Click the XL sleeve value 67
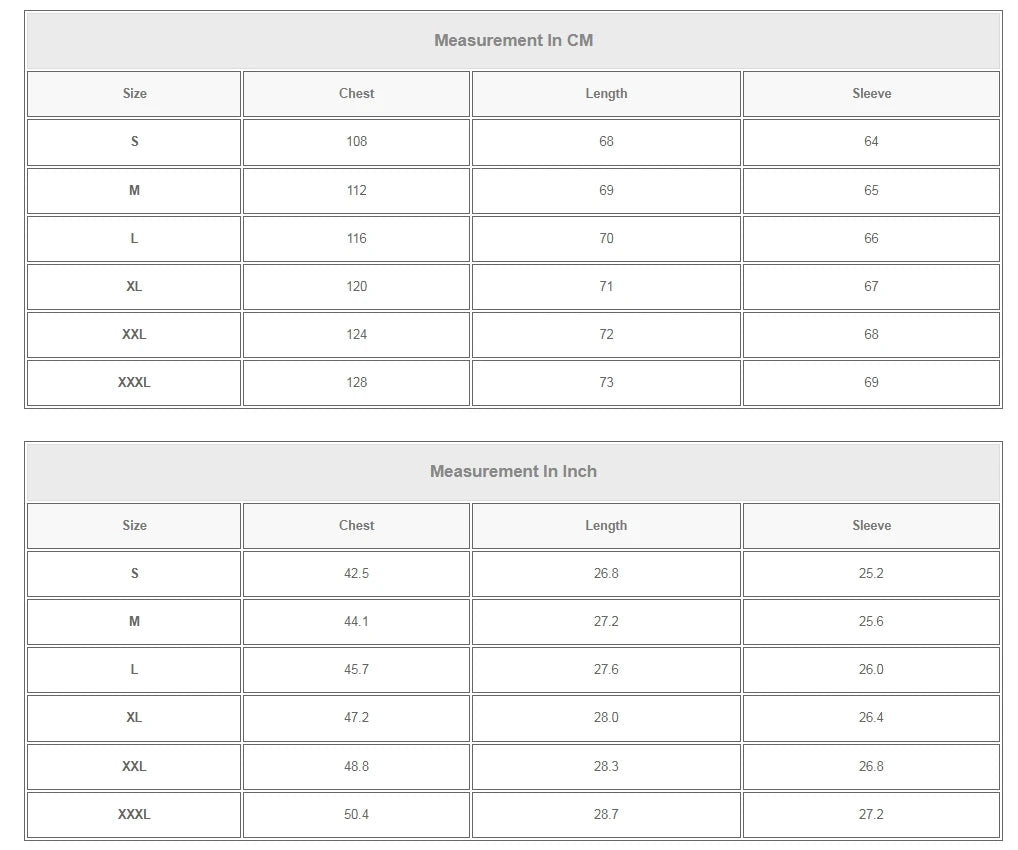This screenshot has width=1018, height=850. [871, 287]
